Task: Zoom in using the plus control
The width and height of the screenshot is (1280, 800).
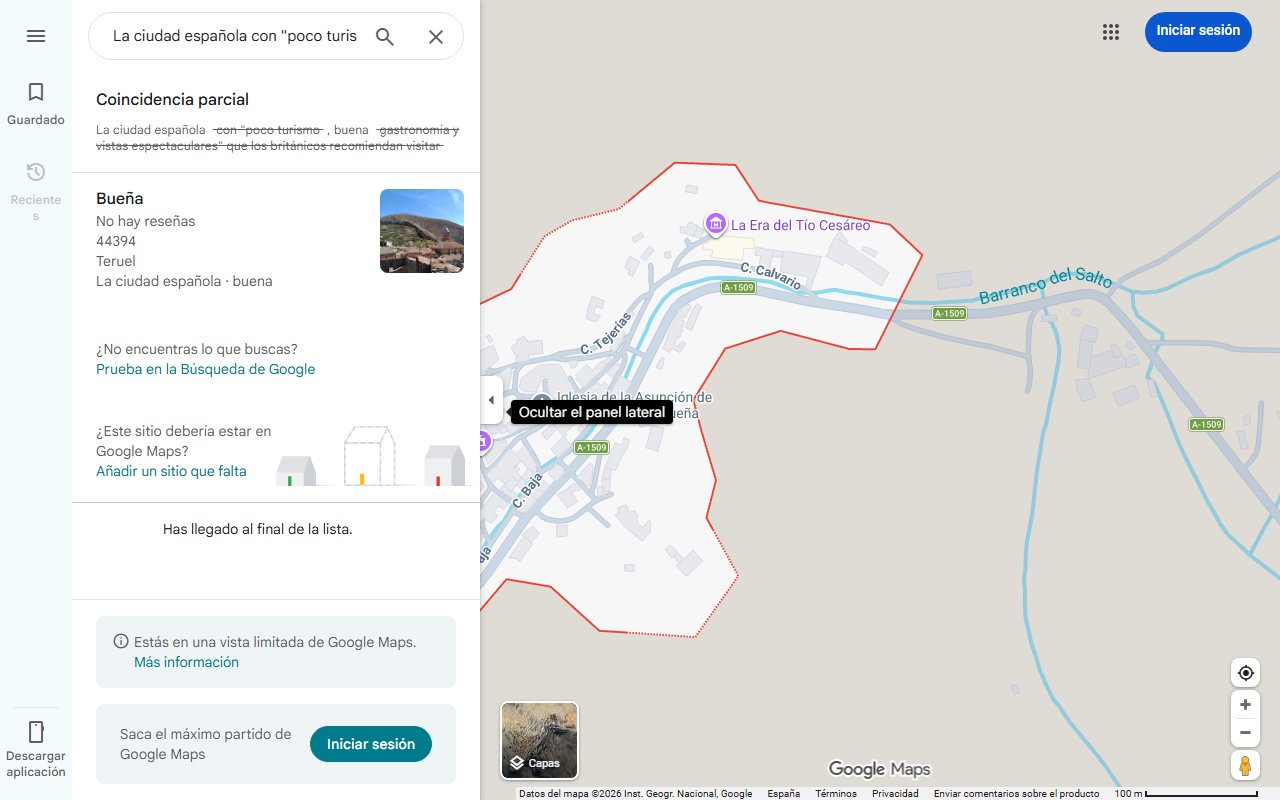Action: tap(1245, 704)
